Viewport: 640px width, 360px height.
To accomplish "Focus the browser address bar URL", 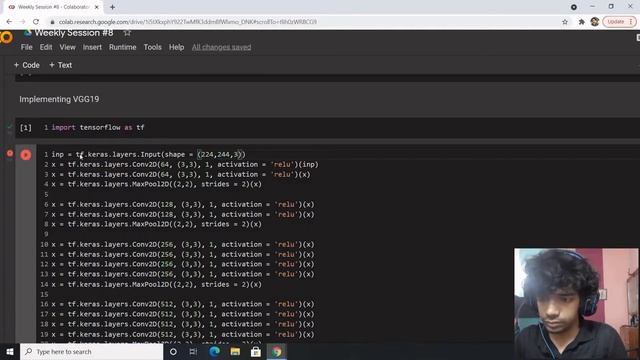I will (x=188, y=22).
